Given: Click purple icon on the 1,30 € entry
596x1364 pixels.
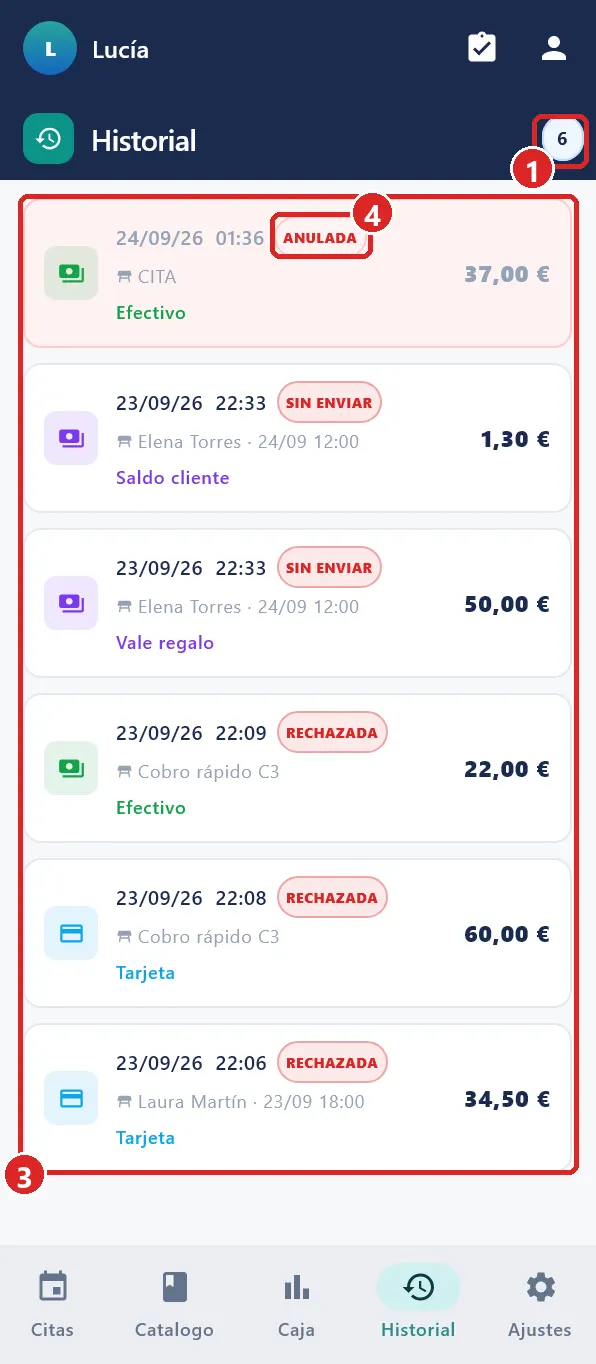Looking at the screenshot, I should pos(71,438).
